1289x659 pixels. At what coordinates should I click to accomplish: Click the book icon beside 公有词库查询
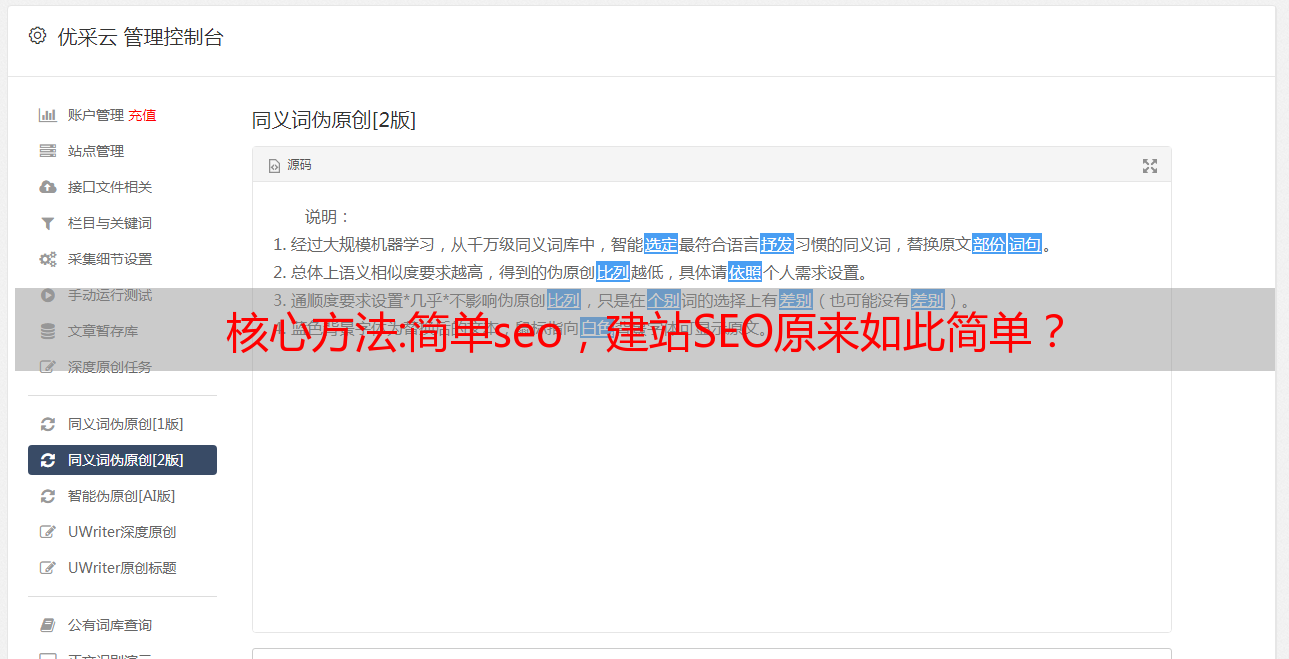(x=47, y=625)
